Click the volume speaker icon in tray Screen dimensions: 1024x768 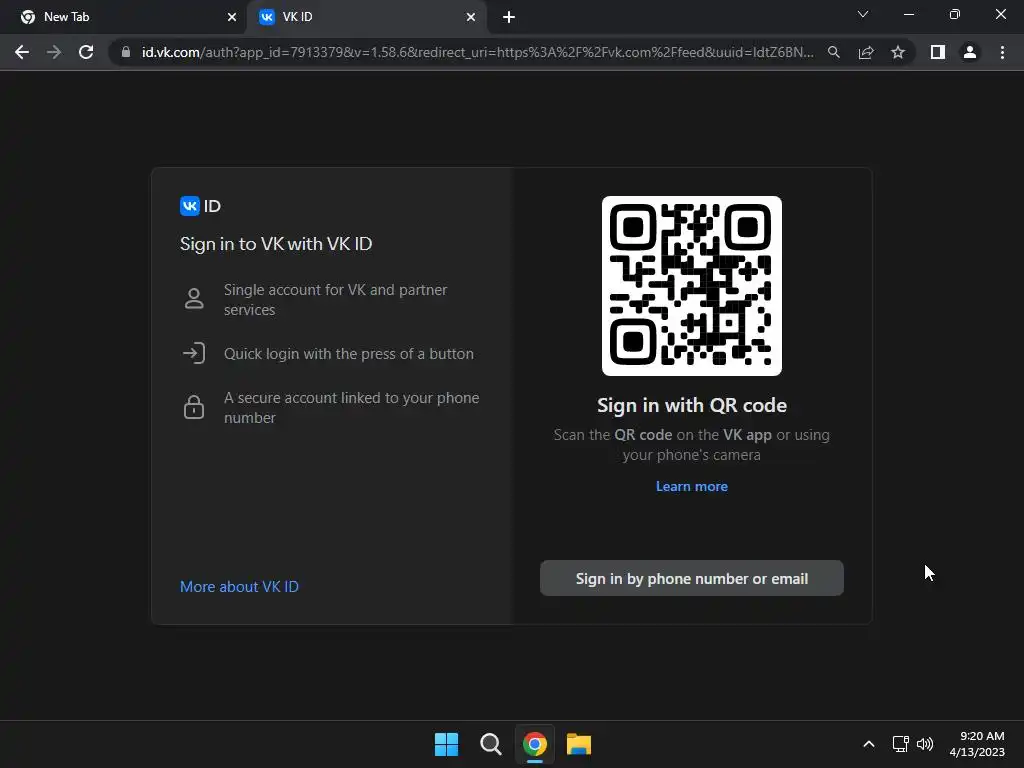[925, 744]
